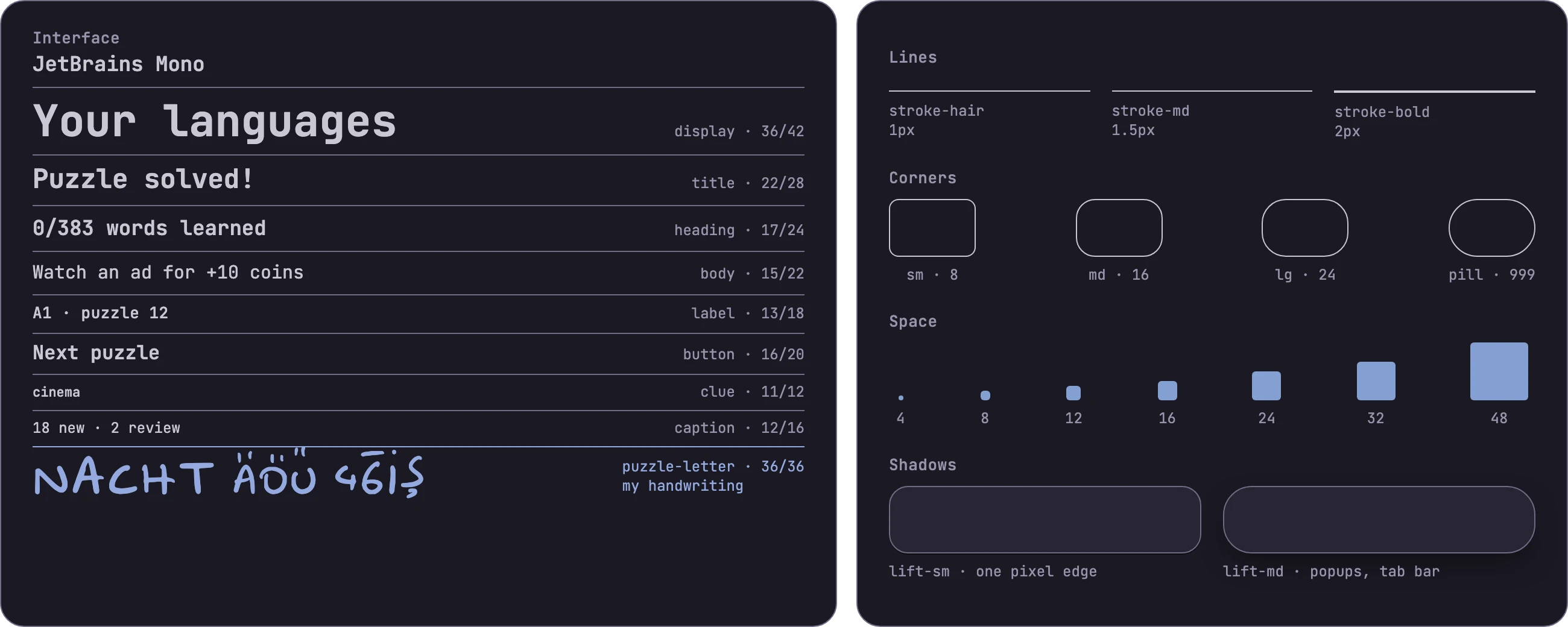Image resolution: width=1568 pixels, height=627 pixels.
Task: Click the 'Shadows' section heading
Action: pos(922,464)
